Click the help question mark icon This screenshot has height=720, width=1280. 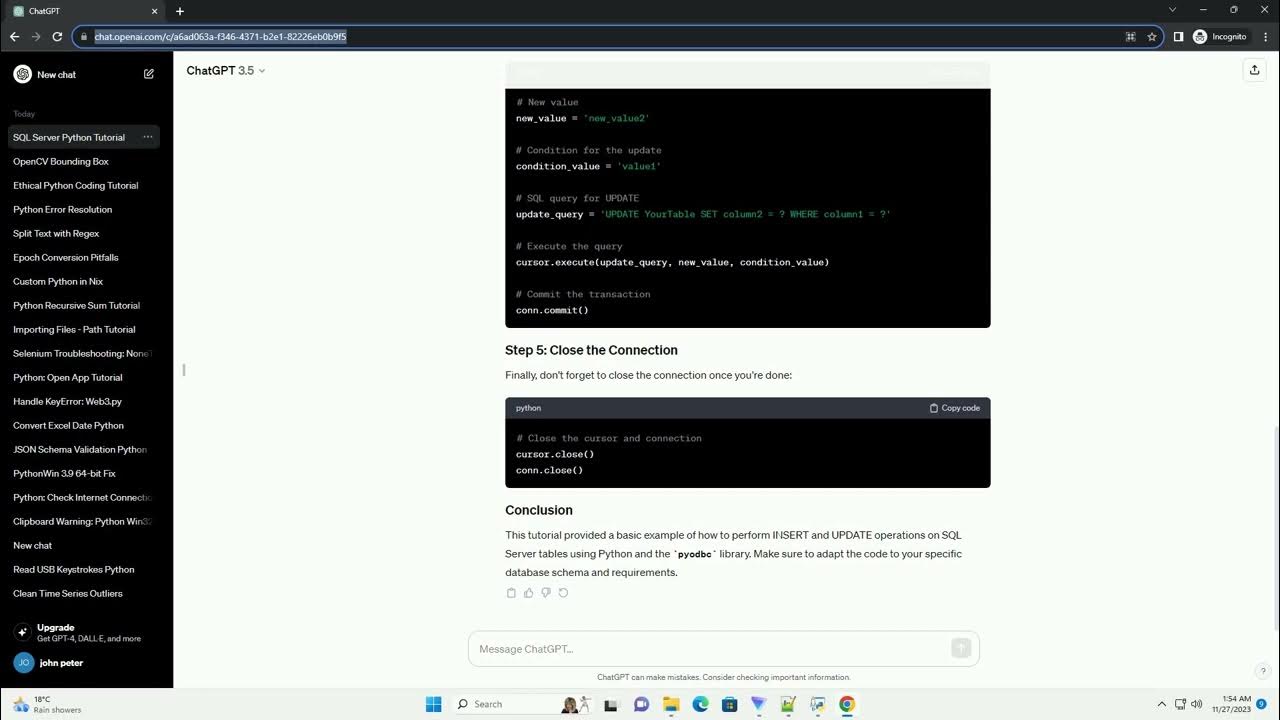click(x=1263, y=671)
